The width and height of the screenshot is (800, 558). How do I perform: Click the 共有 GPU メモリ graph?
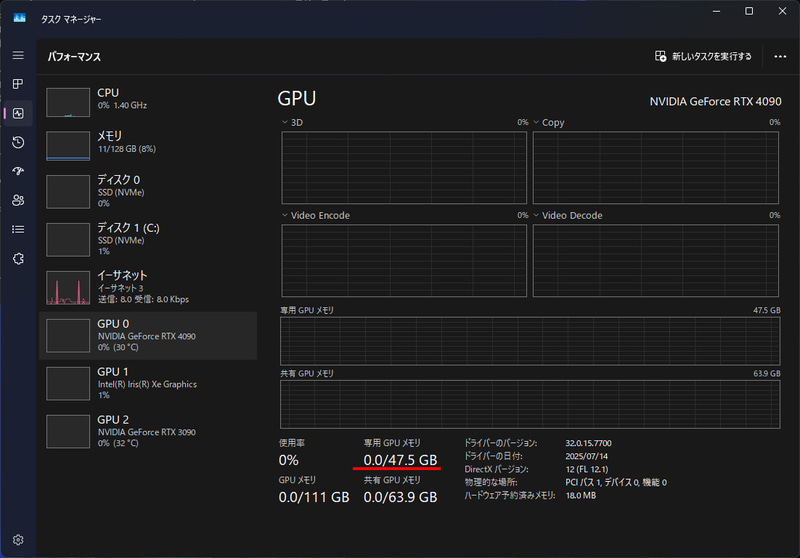coord(530,404)
